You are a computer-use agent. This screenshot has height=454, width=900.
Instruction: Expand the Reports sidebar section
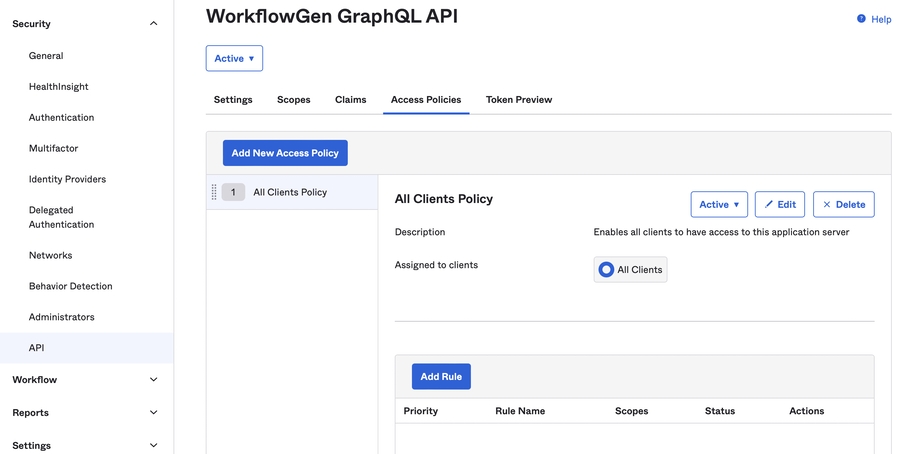153,413
